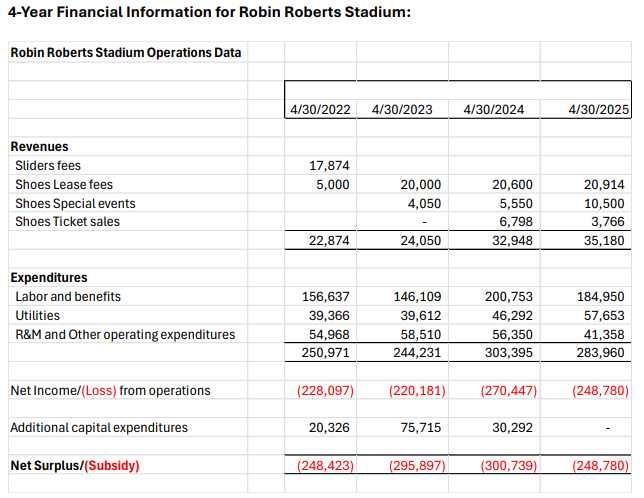644x498 pixels.
Task: Click the Labor and benefits value 156,637
Action: [x=325, y=297]
